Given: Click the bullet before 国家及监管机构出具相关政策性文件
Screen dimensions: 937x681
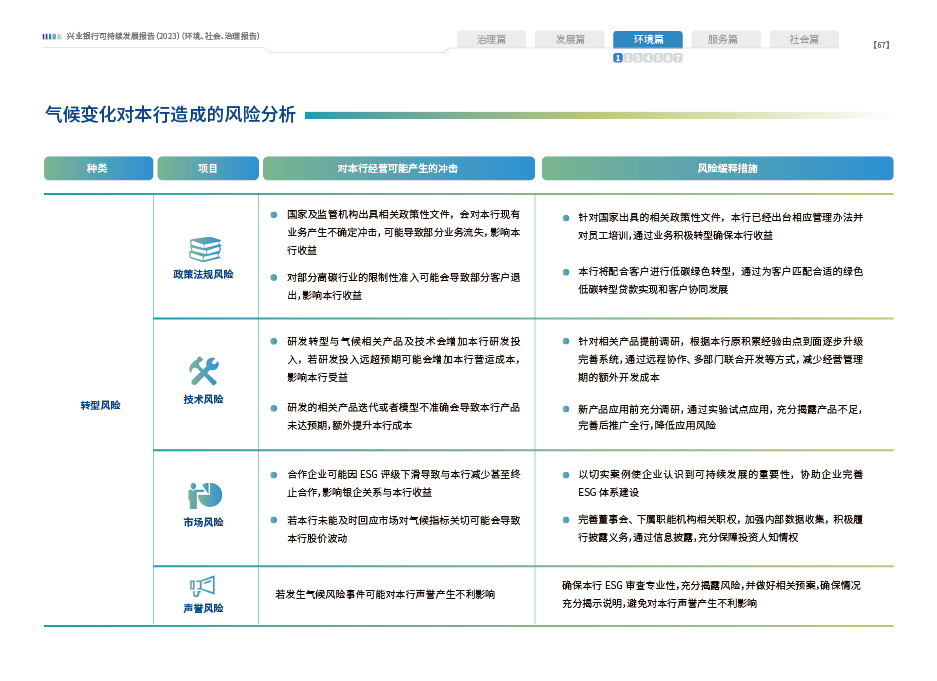Looking at the screenshot, I should pos(273,214).
